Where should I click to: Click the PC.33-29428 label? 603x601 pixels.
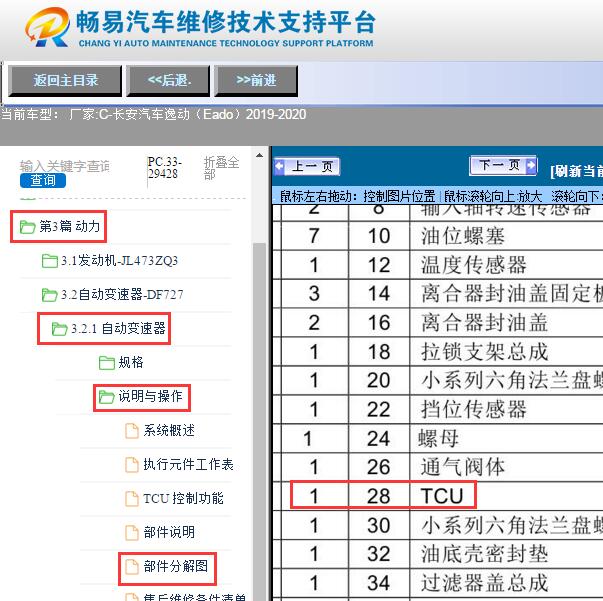tap(164, 168)
